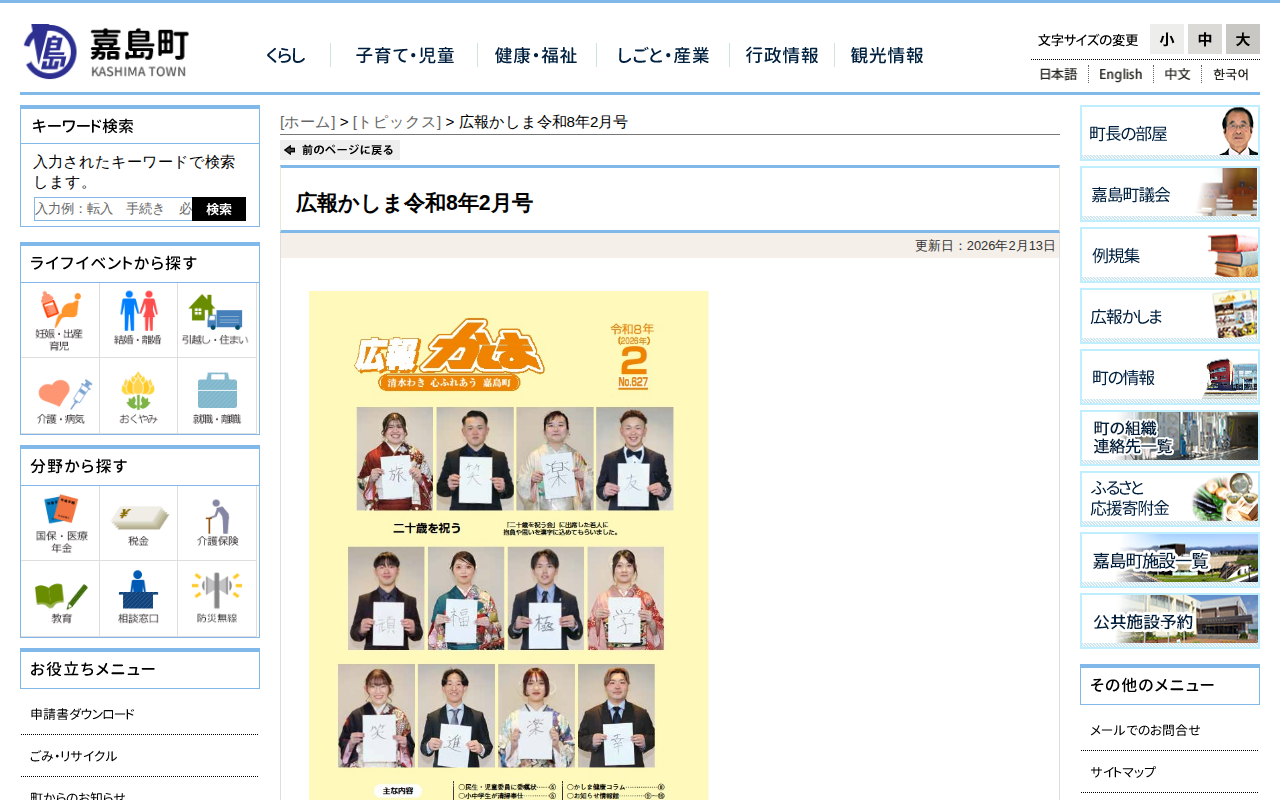1280x800 pixels.
Task: Switch language to 한국어
Action: (x=1231, y=74)
